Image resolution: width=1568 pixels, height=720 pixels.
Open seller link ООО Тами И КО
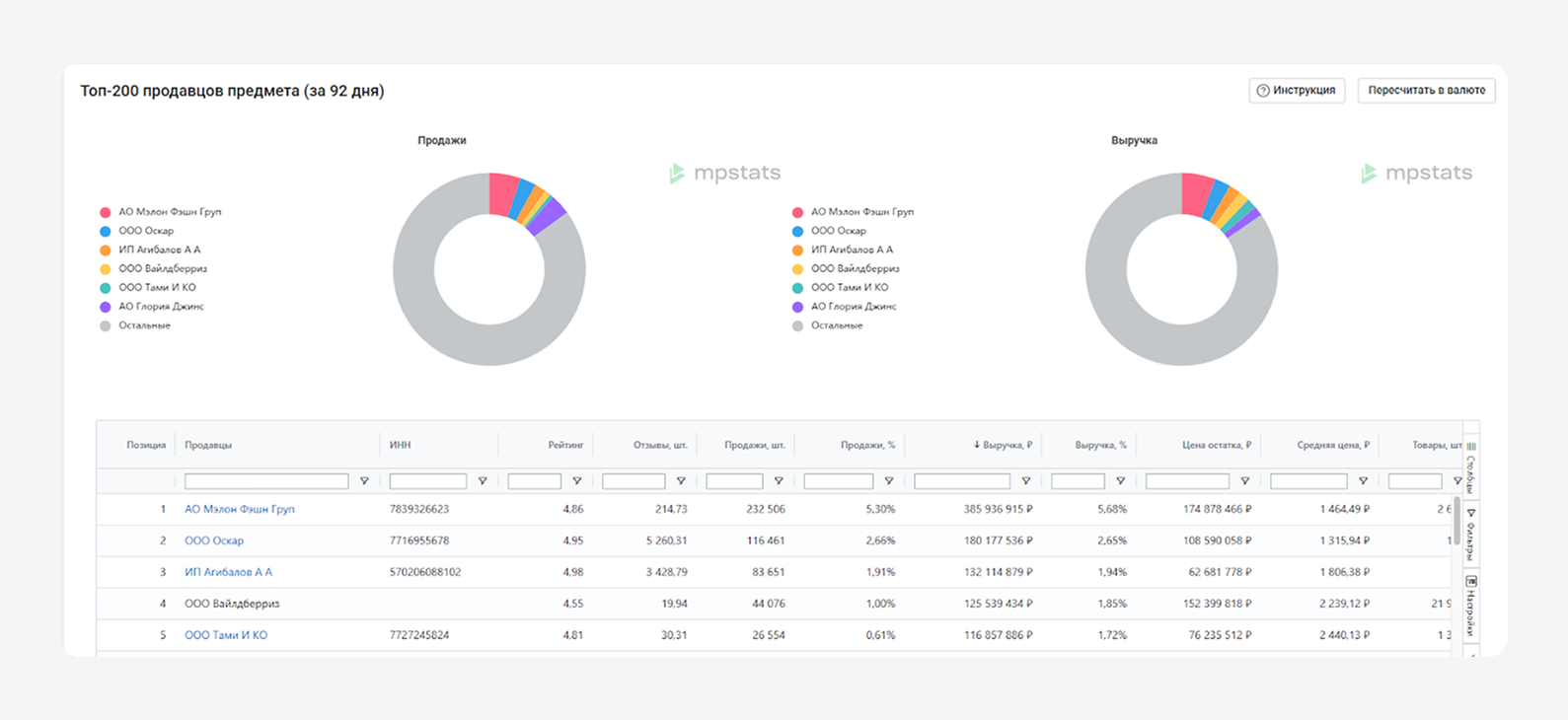click(x=226, y=635)
